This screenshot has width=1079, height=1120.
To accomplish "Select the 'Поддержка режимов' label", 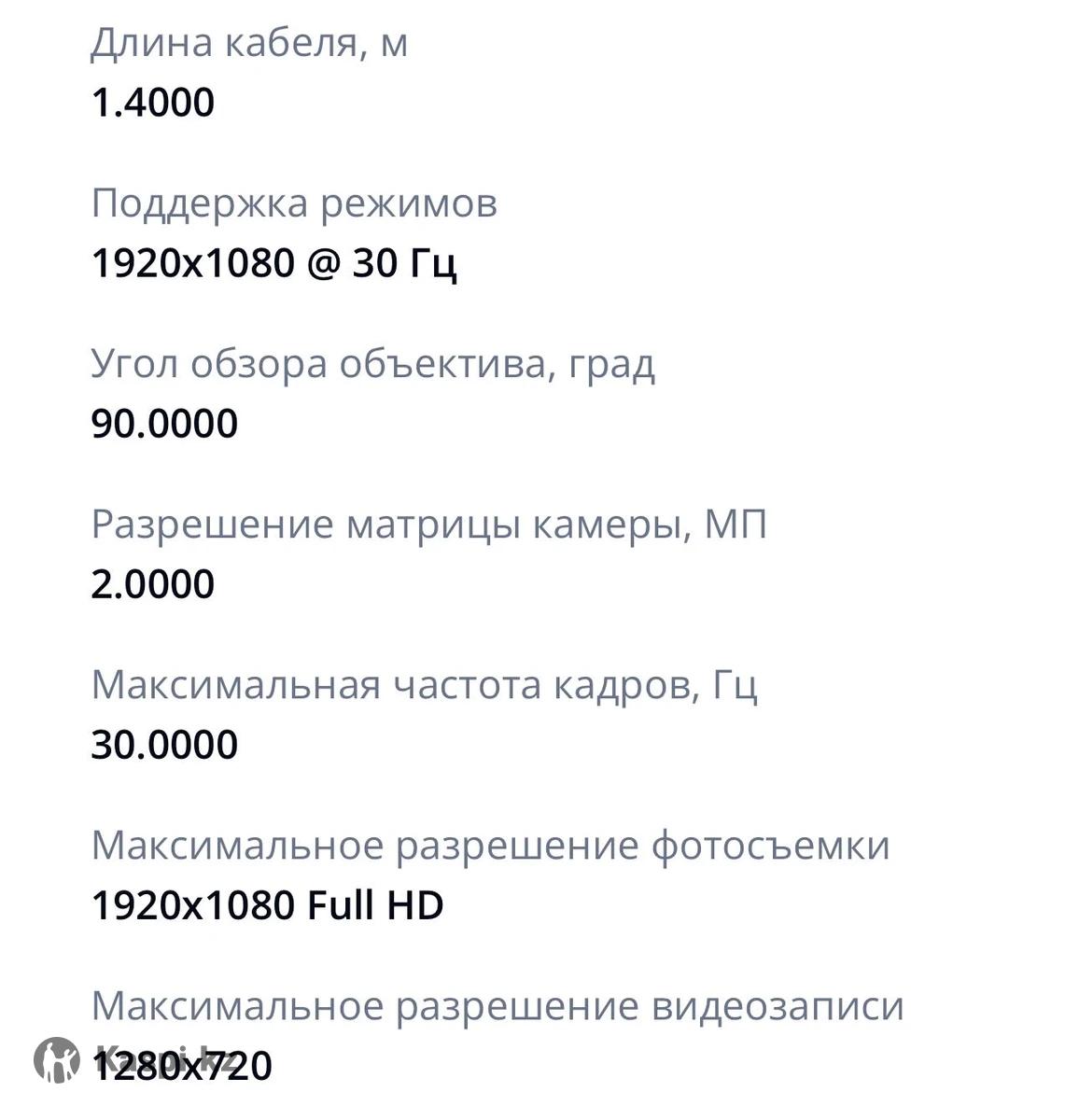I will 294,203.
